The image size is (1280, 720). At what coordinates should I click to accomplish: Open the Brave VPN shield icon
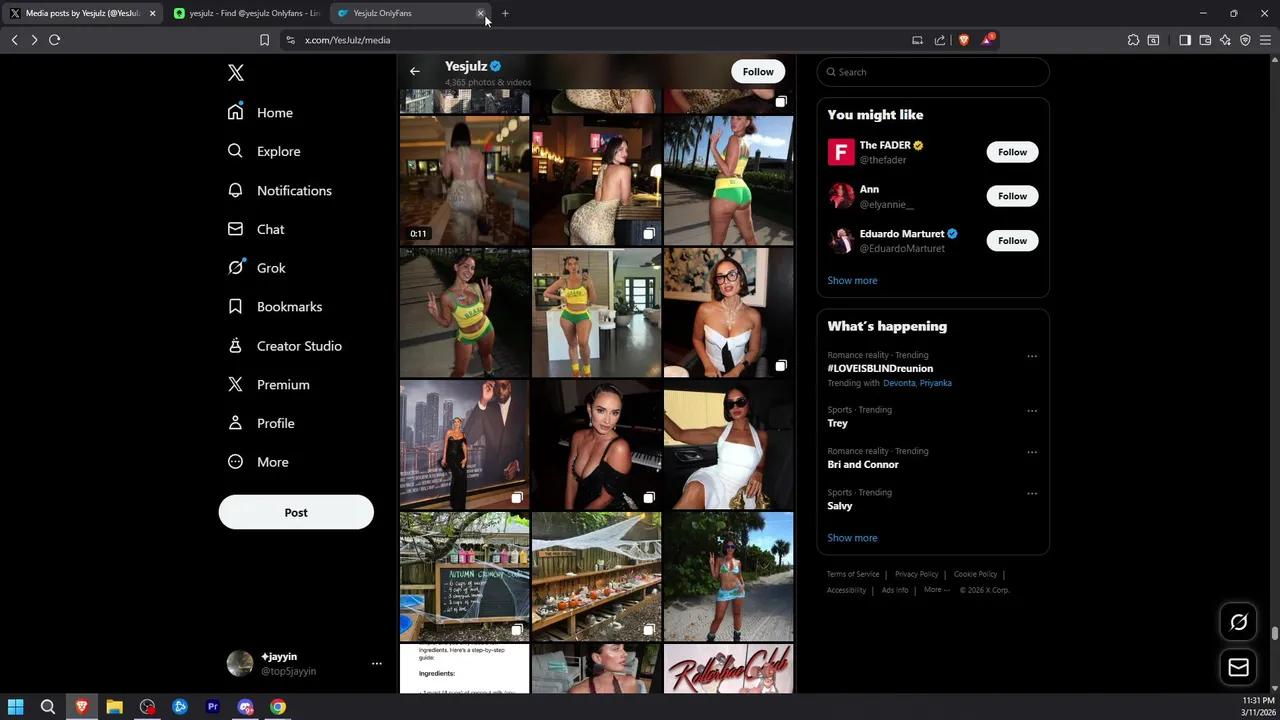1245,40
